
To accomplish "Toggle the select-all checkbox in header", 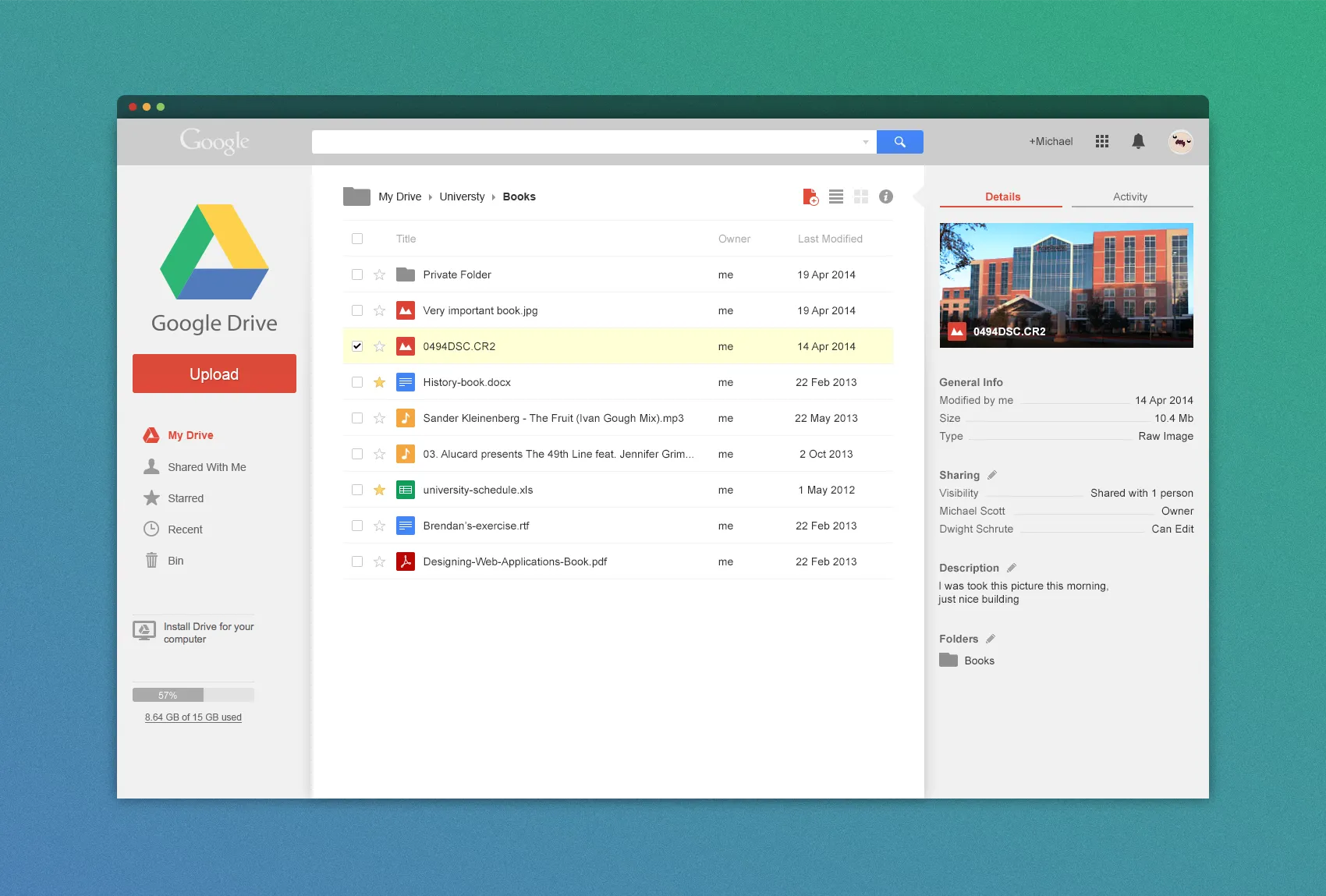I will click(x=357, y=239).
